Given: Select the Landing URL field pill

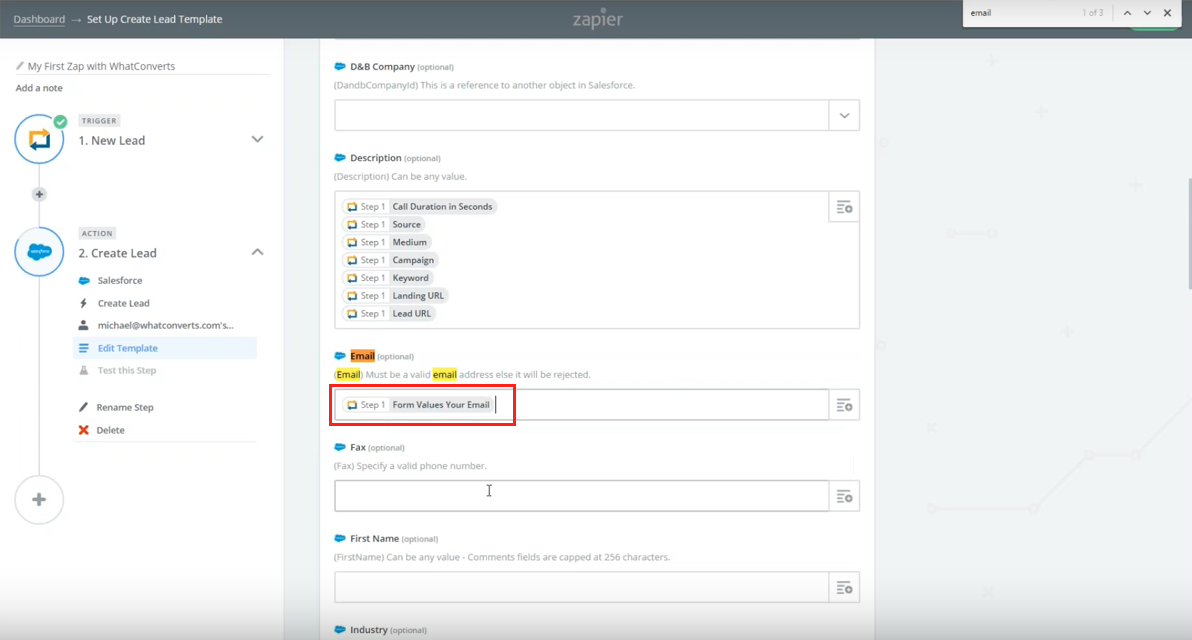Looking at the screenshot, I should [x=395, y=296].
